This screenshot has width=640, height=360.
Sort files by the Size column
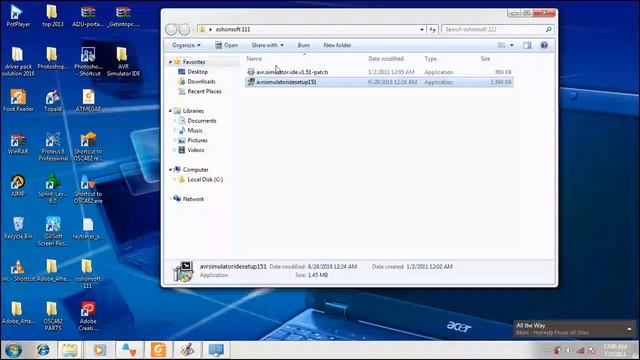pos(485,59)
